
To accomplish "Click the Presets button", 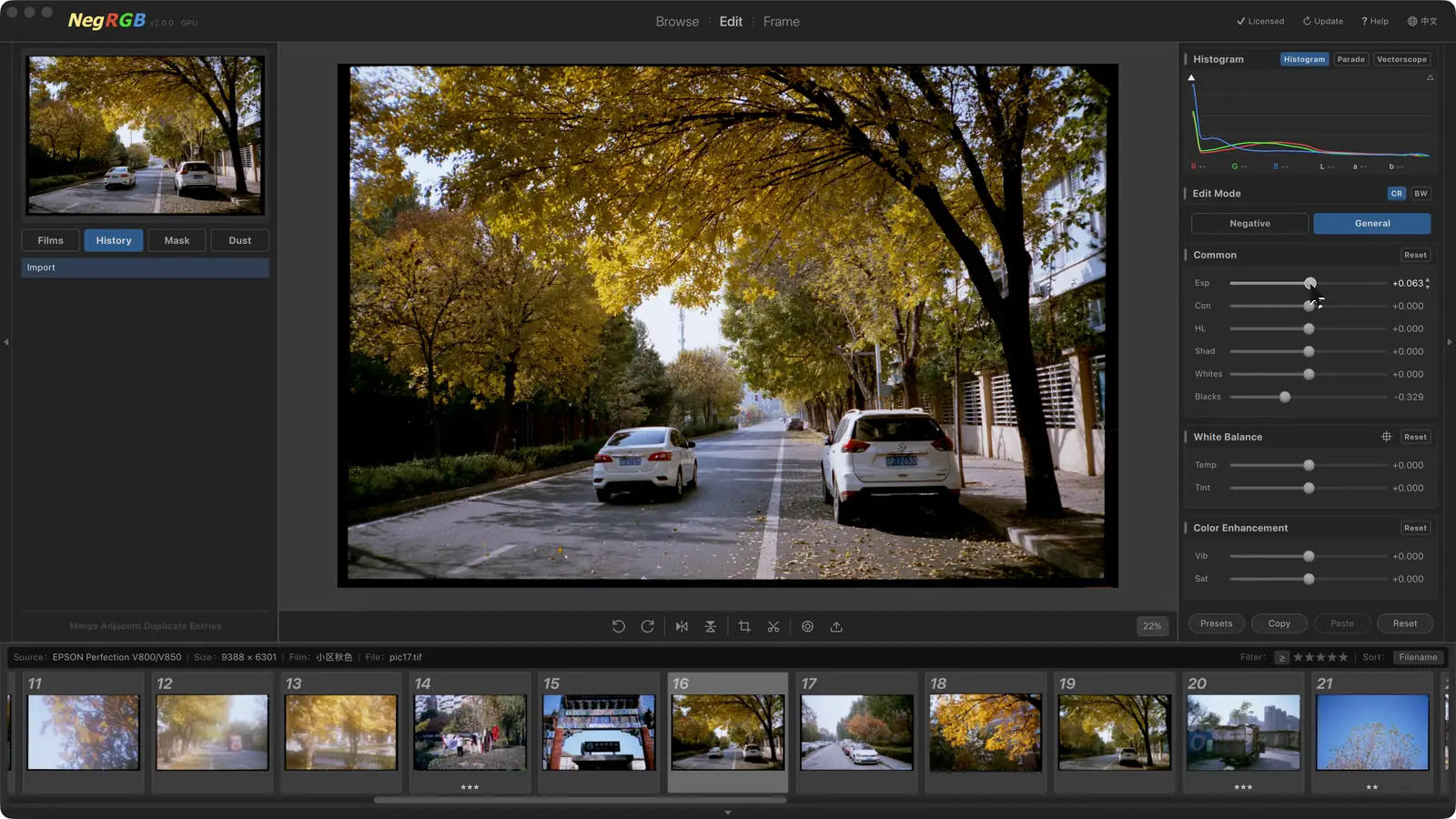I will pyautogui.click(x=1216, y=623).
